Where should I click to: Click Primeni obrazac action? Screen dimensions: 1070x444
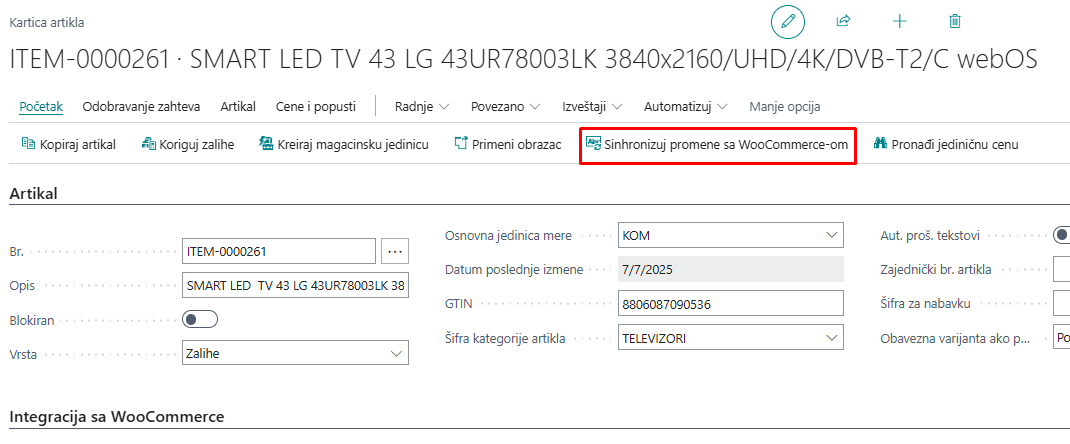(x=507, y=145)
